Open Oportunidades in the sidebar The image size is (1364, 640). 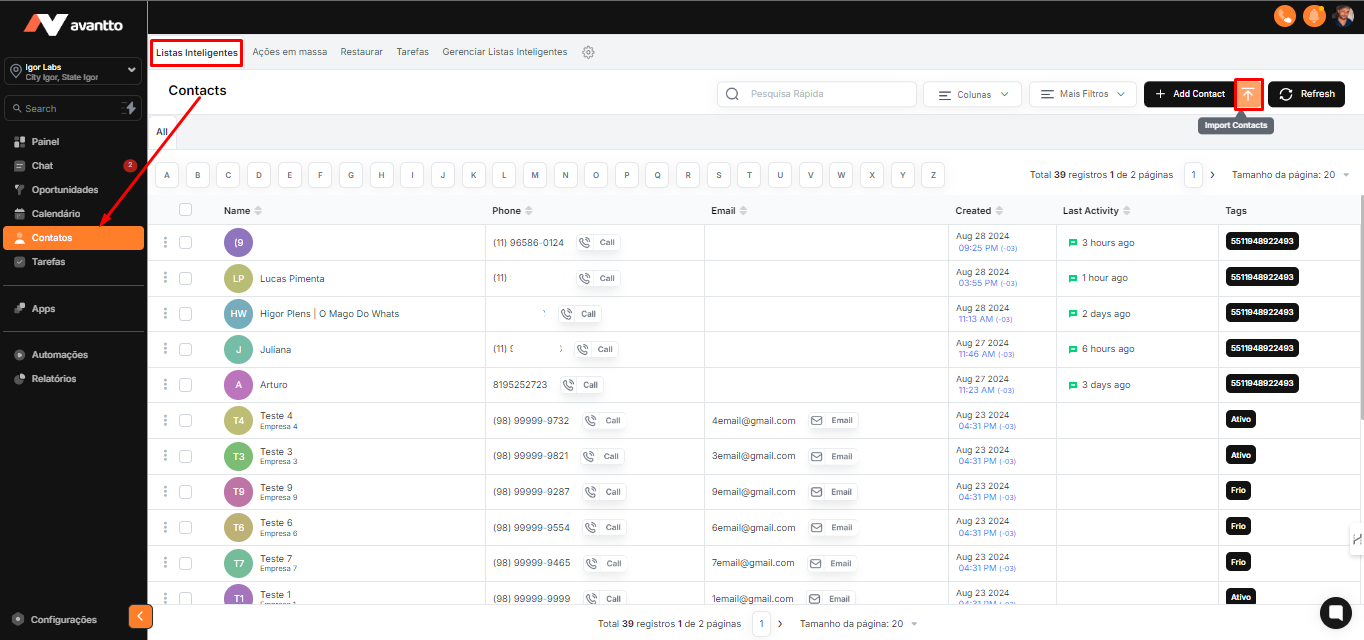[65, 190]
